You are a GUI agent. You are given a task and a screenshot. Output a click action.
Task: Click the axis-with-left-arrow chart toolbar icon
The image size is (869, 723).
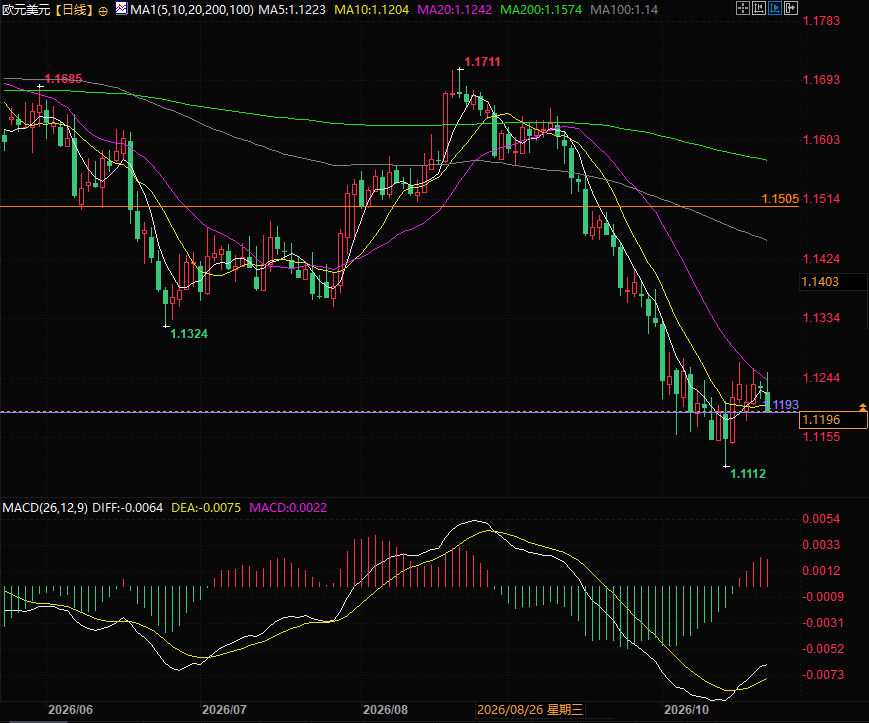(759, 8)
